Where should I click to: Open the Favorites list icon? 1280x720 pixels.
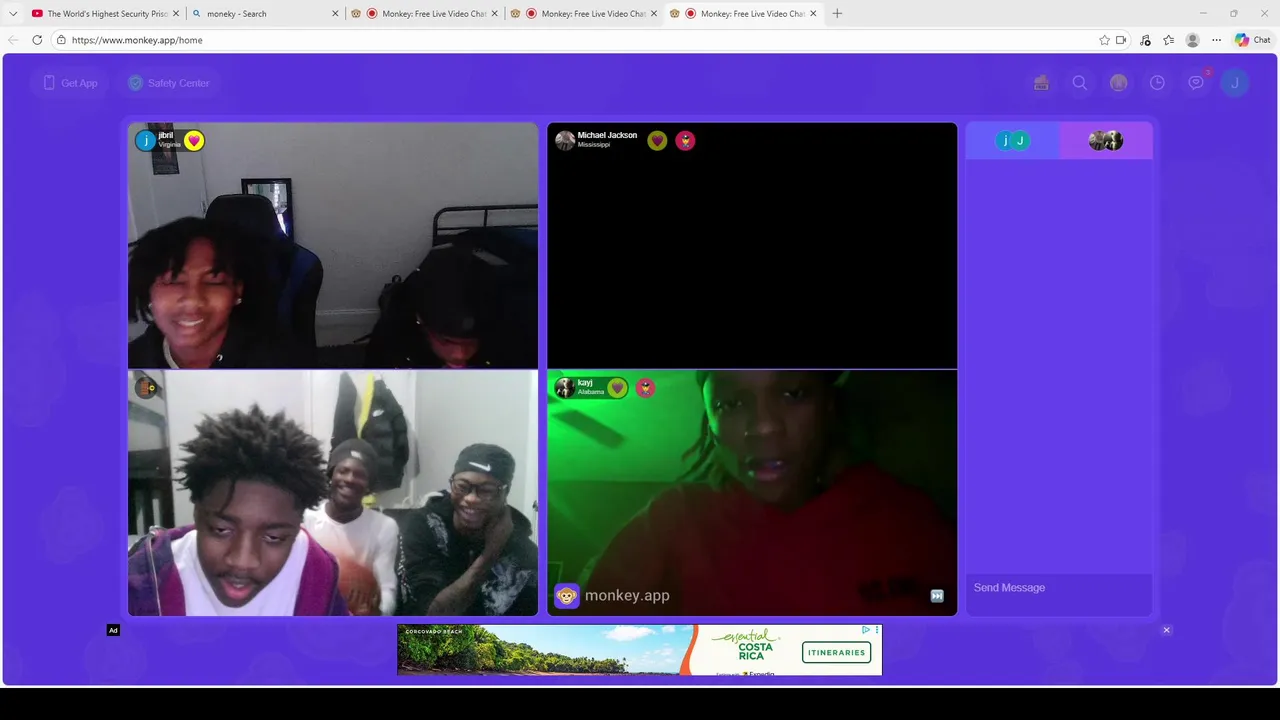1168,40
